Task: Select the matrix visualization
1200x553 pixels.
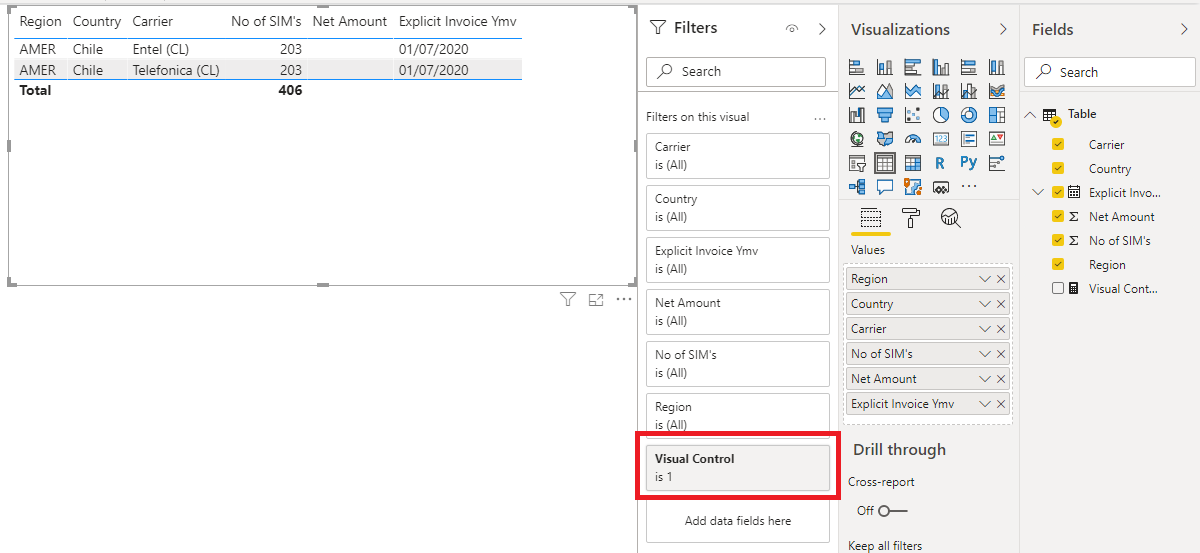Action: (913, 163)
